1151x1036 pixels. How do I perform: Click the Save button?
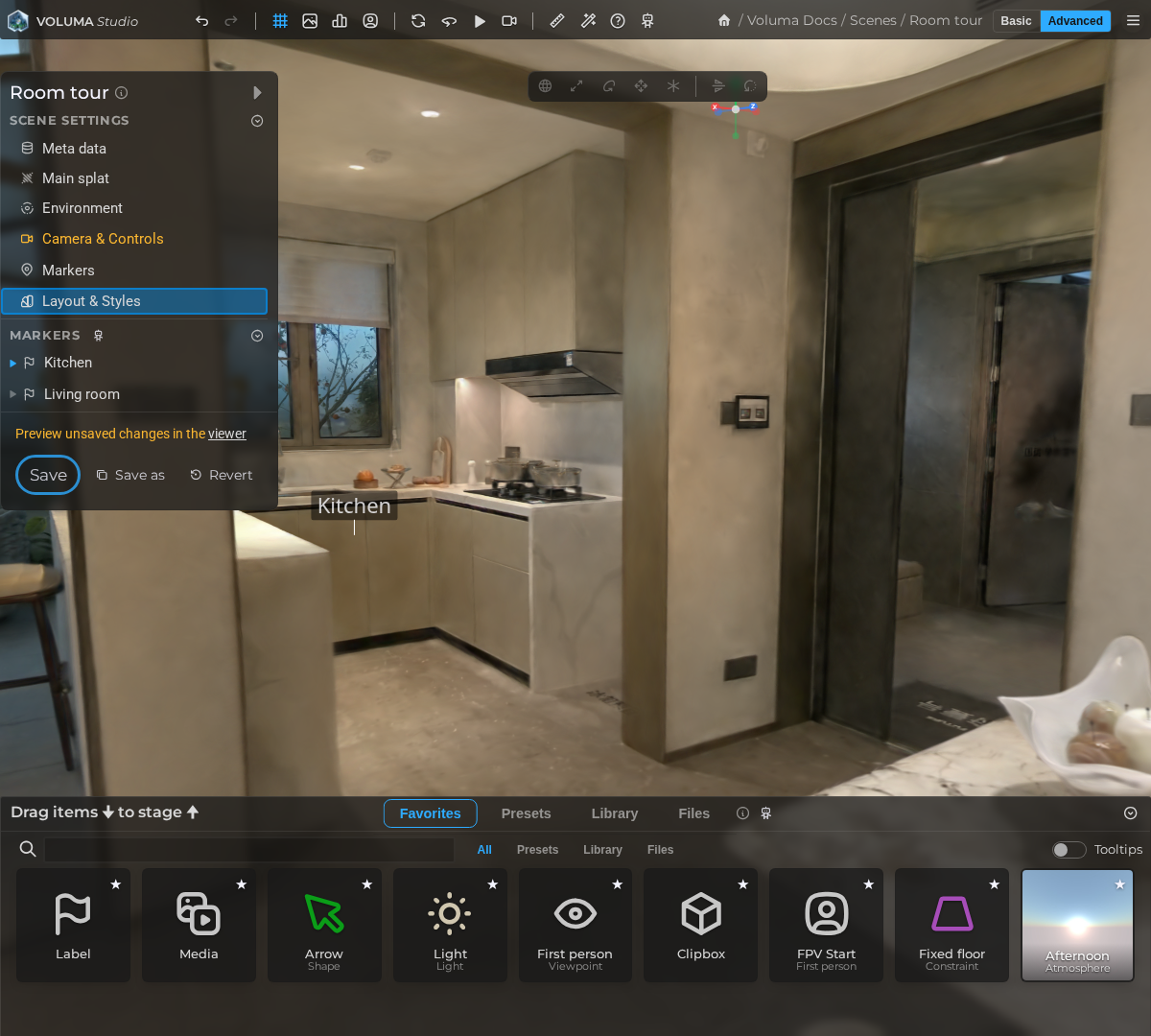pos(48,475)
